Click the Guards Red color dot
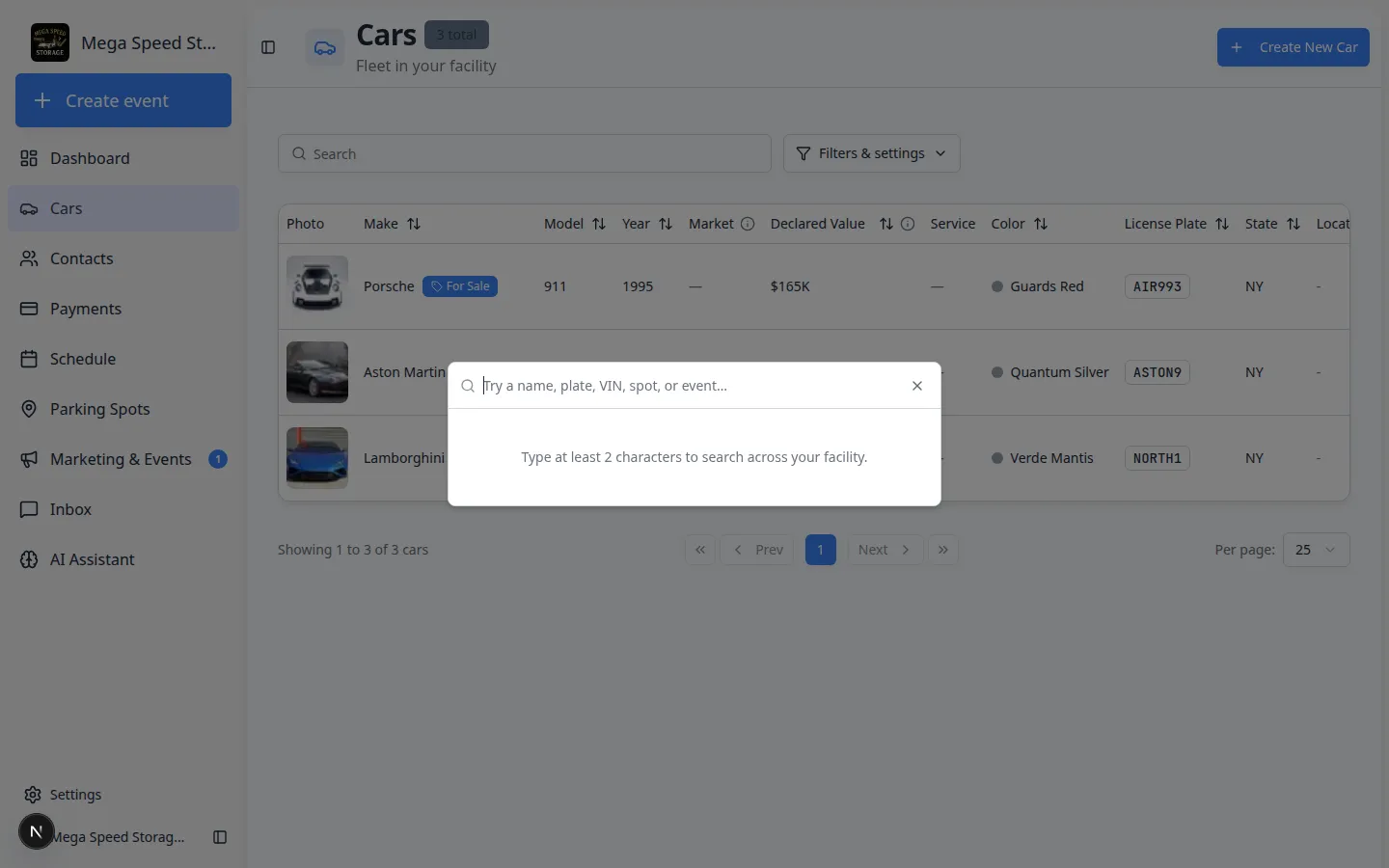This screenshot has width=1389, height=868. tap(997, 286)
